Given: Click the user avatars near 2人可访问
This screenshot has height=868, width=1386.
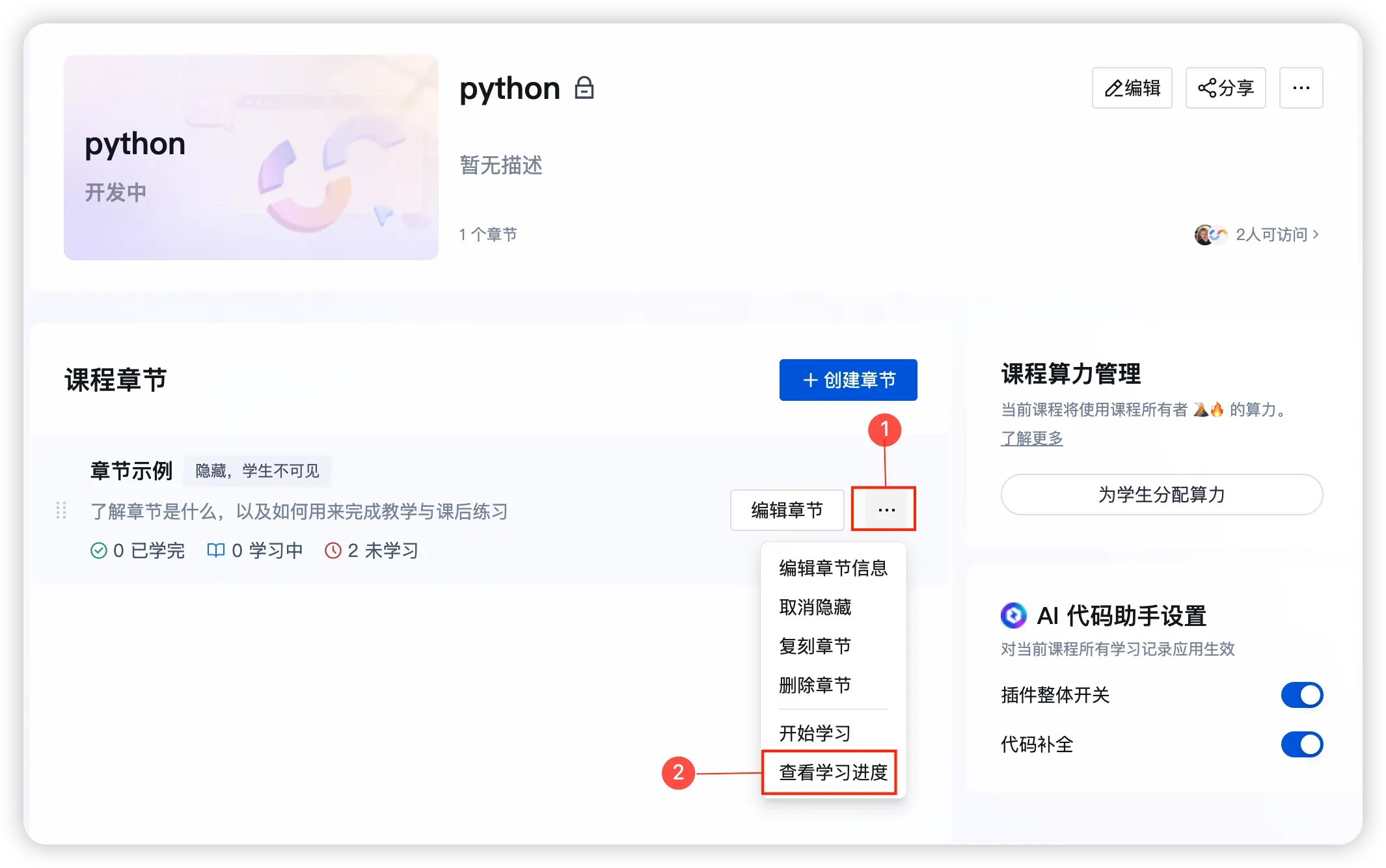Looking at the screenshot, I should (1210, 234).
